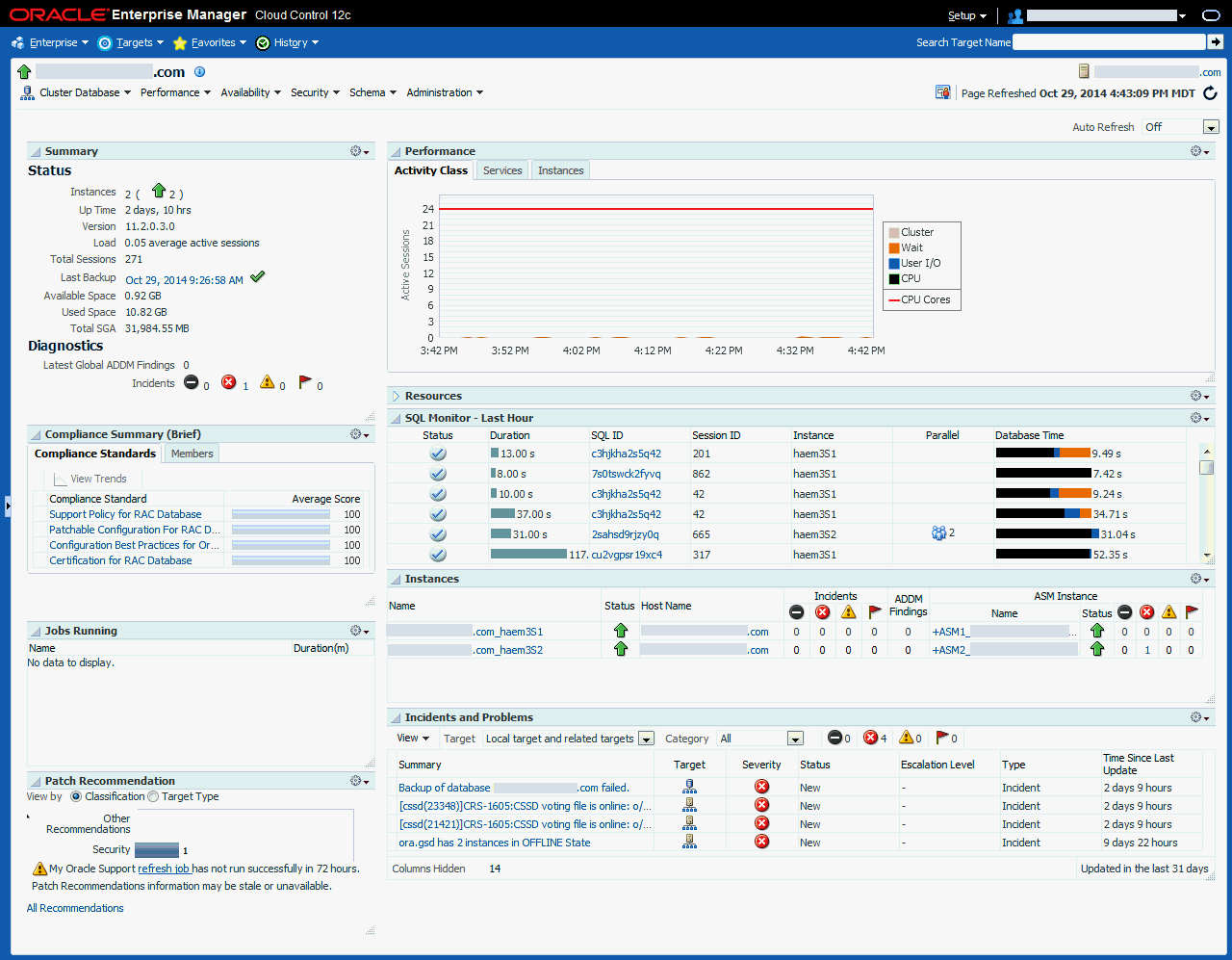Click the refresh job link

tap(165, 869)
